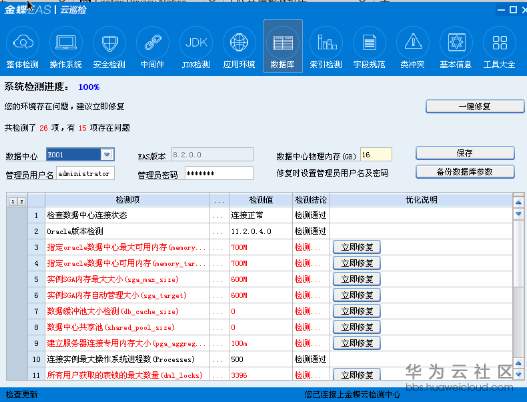Click the 100% progress value
Image resolution: width=527 pixels, height=402 pixels.
click(89, 87)
